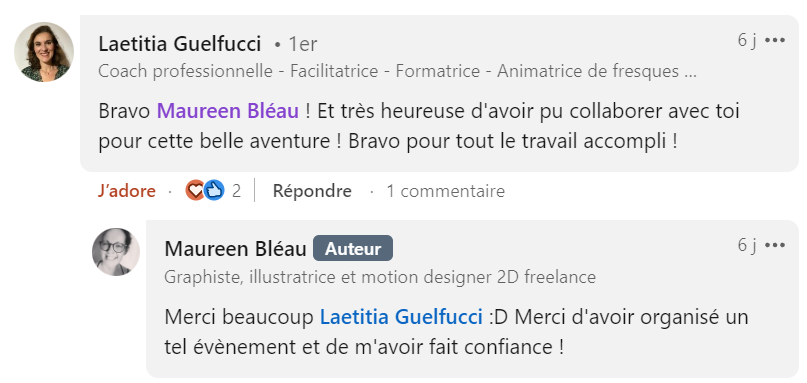Screen dimensions: 807x383
Task: Open the three-dot menu on Laetitia's comment
Action: tap(775, 40)
